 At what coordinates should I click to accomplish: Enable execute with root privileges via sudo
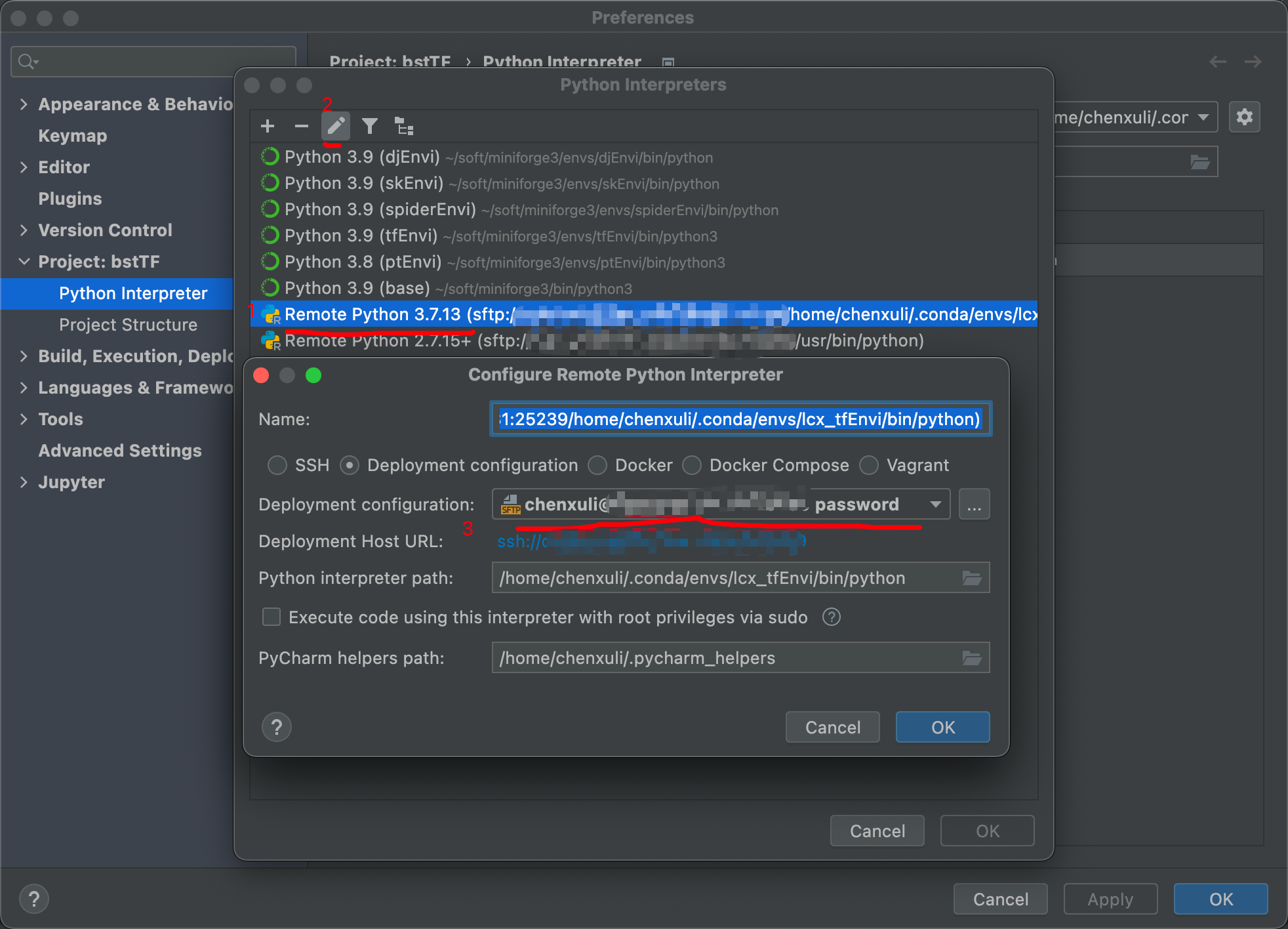pos(272,617)
